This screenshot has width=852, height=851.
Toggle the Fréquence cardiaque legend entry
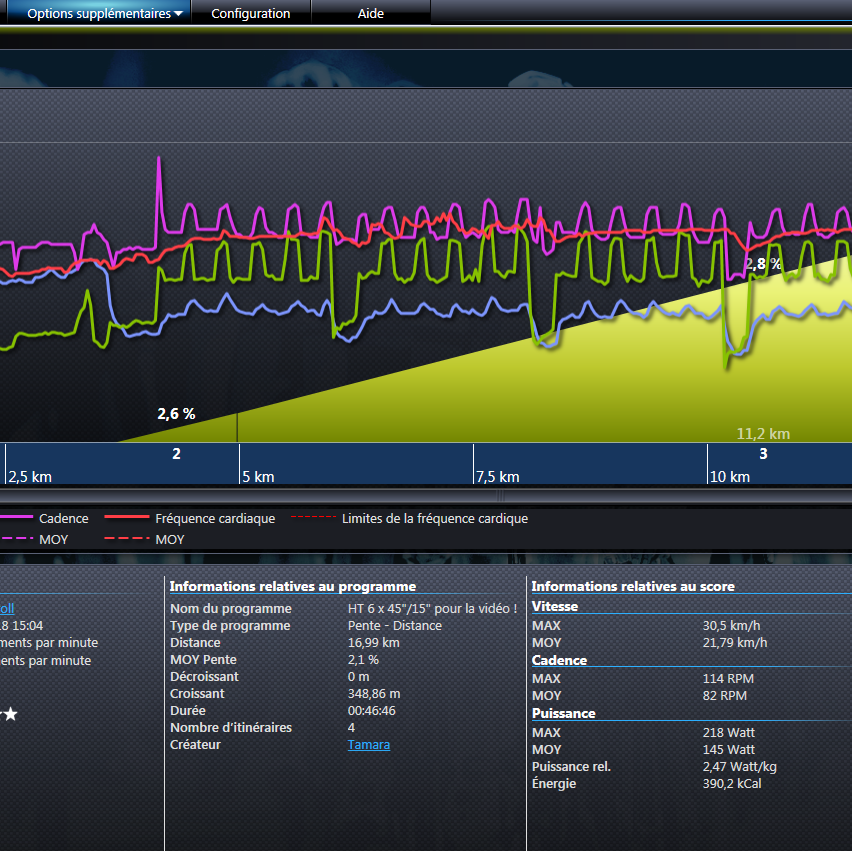click(x=214, y=518)
